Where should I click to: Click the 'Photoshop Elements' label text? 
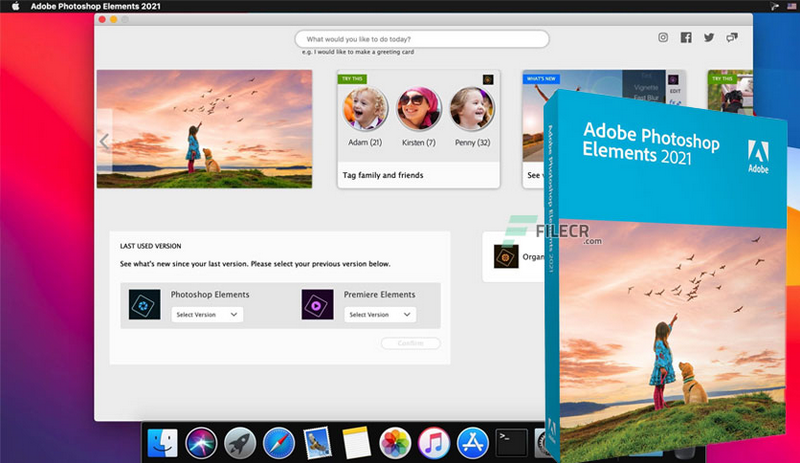click(x=210, y=295)
